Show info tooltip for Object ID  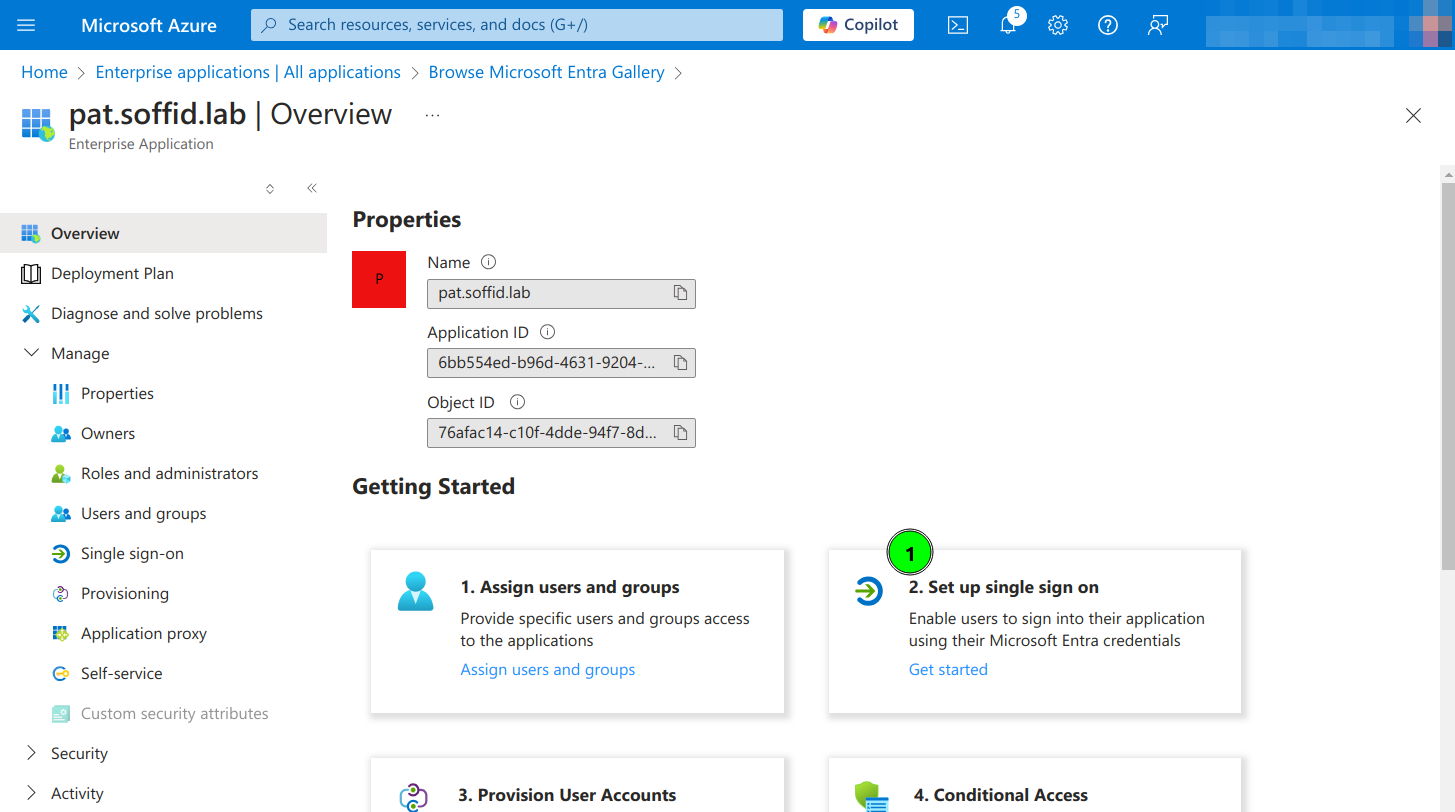click(x=517, y=402)
